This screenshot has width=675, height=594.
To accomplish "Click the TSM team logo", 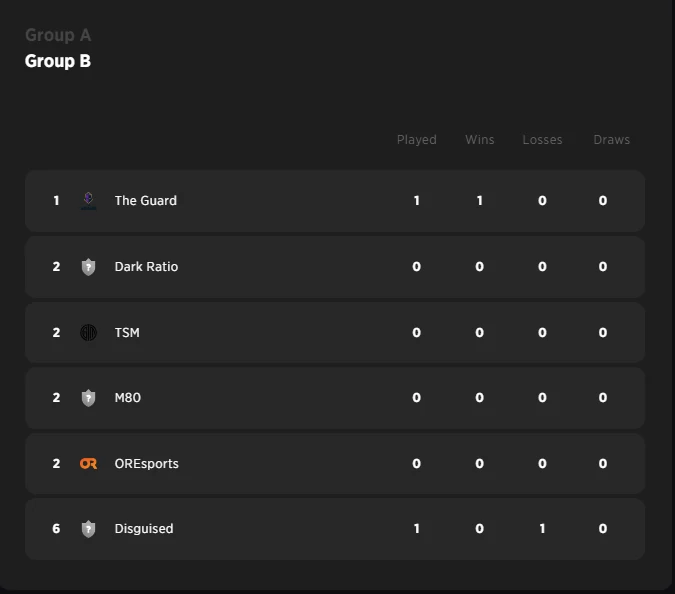I will (88, 333).
